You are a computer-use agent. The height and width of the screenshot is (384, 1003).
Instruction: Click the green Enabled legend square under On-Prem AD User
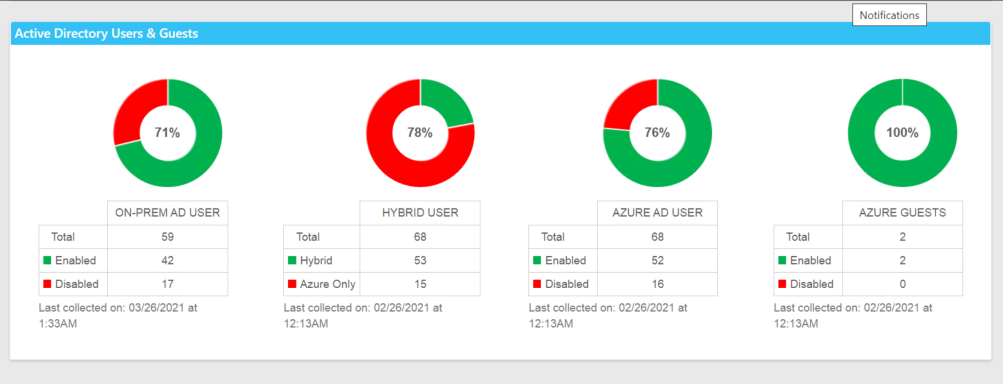point(47,260)
